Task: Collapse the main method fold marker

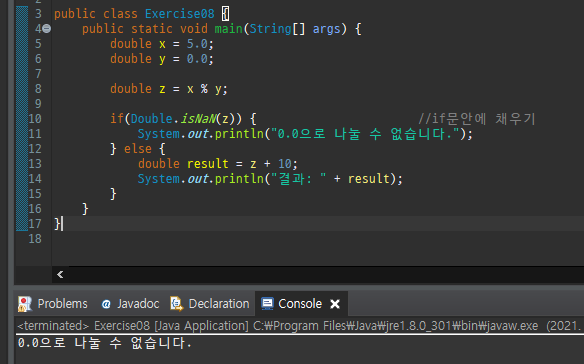Action: pyautogui.click(x=47, y=28)
